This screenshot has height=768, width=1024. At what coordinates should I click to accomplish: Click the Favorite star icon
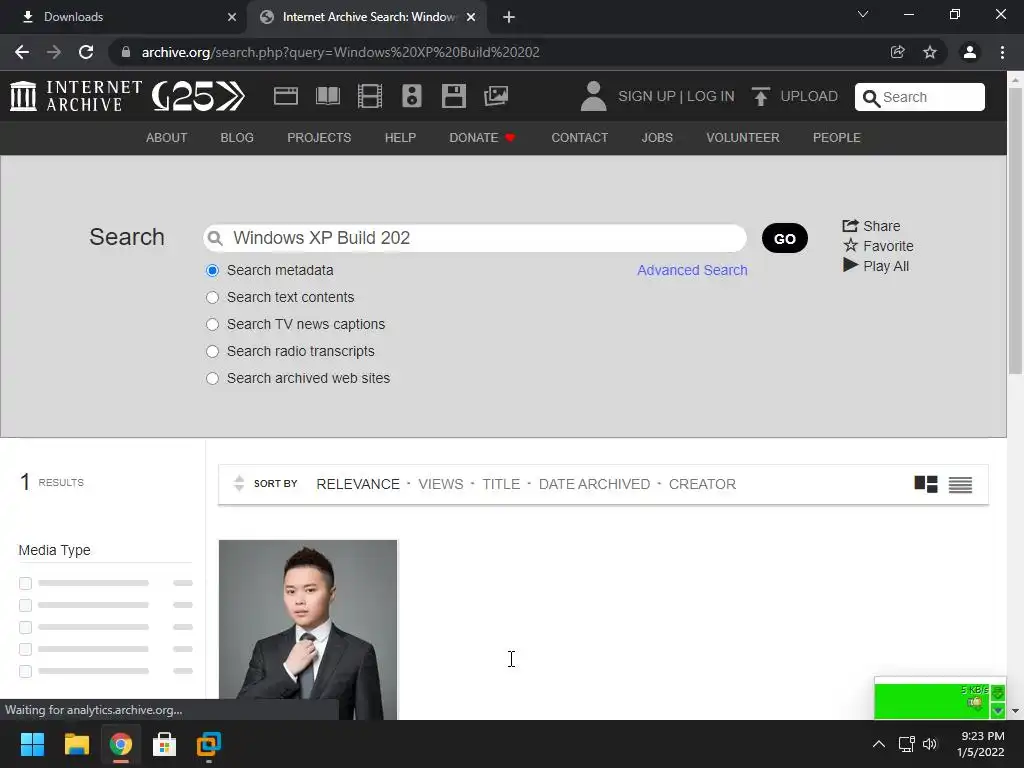pyautogui.click(x=850, y=246)
